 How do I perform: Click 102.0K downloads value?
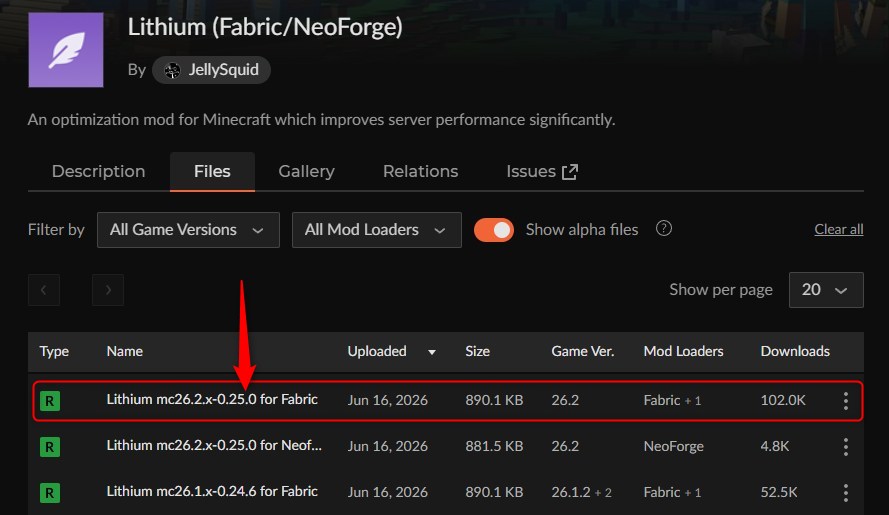[782, 400]
